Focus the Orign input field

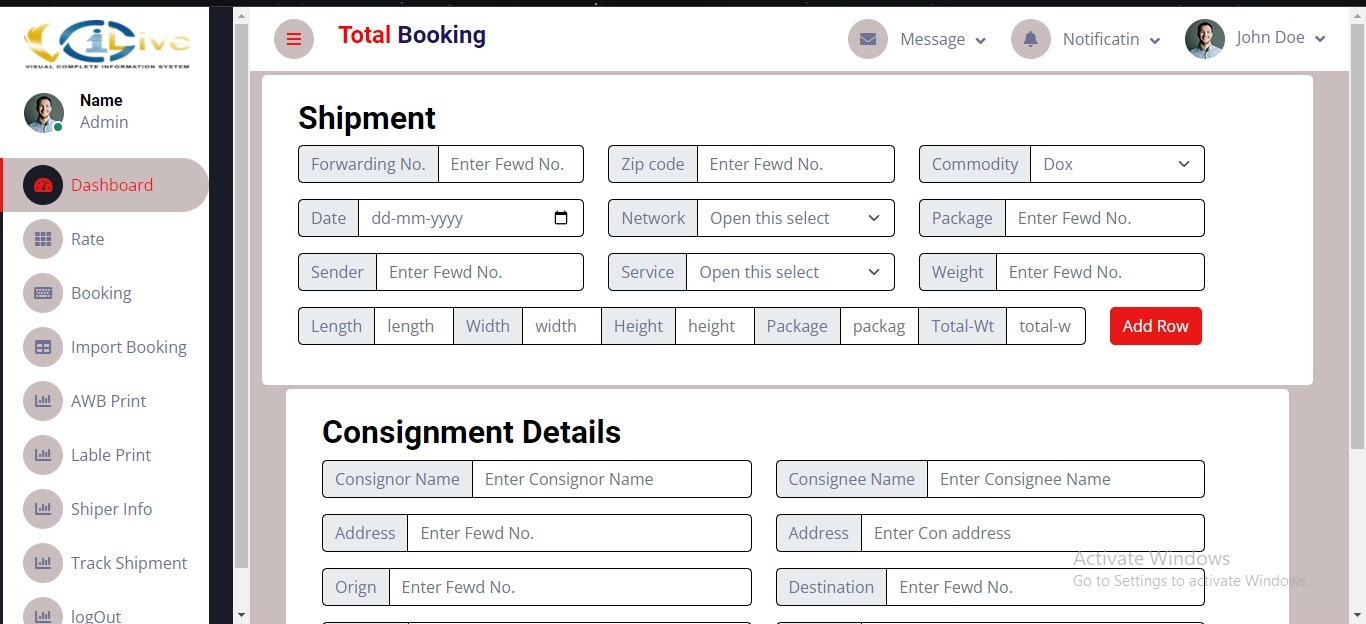tap(570, 587)
